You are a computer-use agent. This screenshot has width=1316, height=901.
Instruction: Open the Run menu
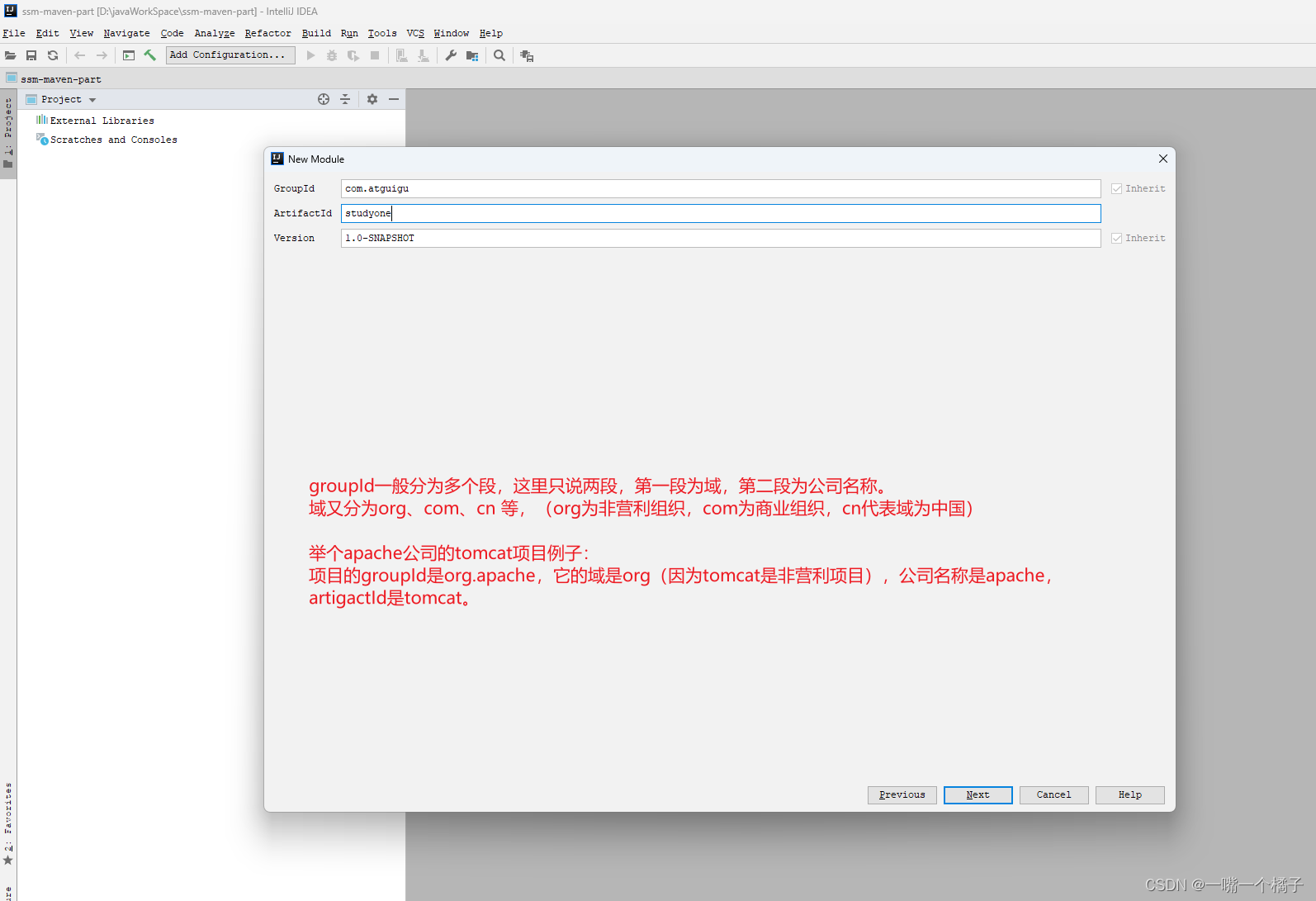click(349, 33)
